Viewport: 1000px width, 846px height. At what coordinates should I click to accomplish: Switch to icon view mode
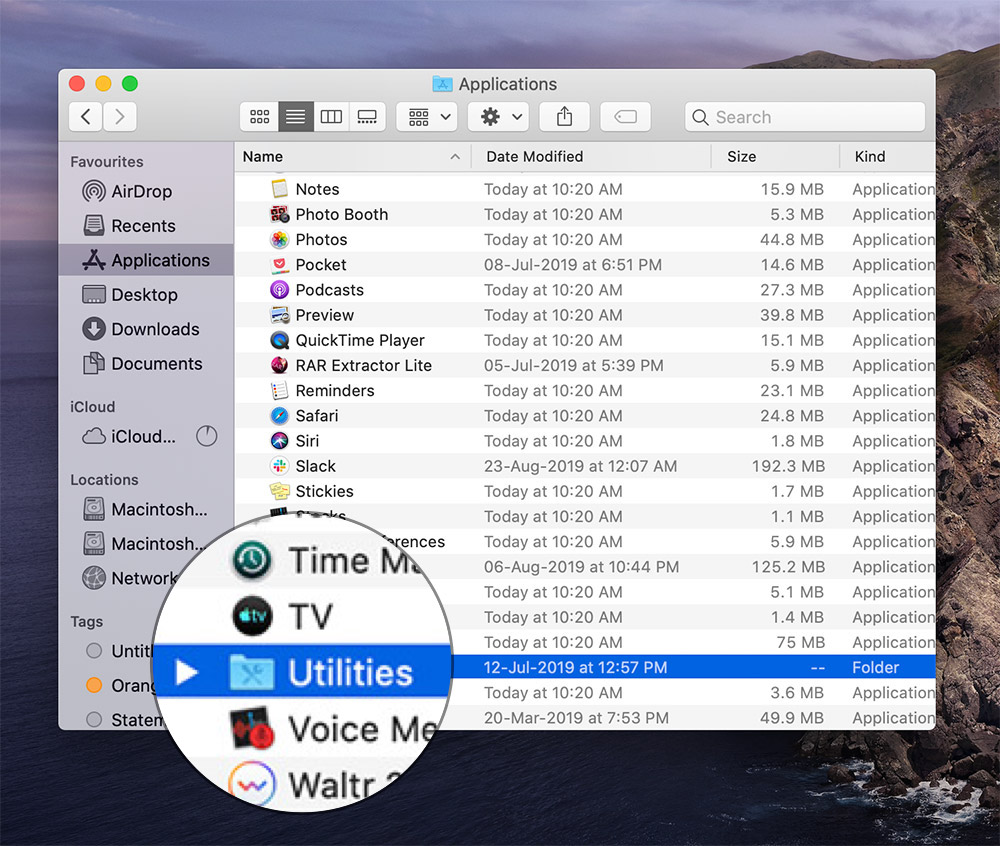(259, 116)
